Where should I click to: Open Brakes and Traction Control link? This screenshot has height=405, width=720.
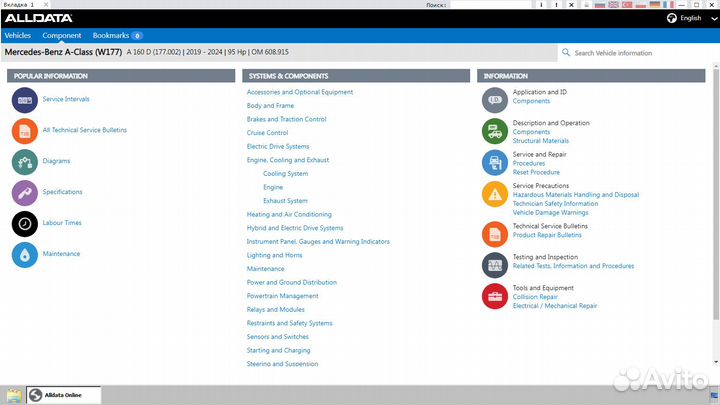pos(287,119)
